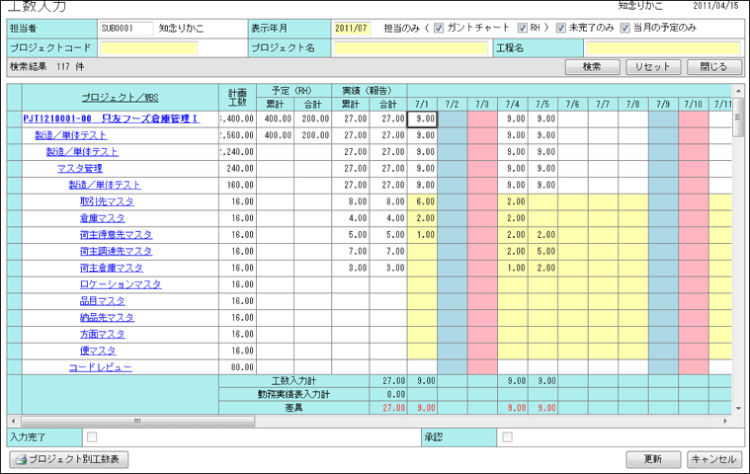
Task: Toggle the 当月の予定のみ checkbox
Action: (625, 27)
